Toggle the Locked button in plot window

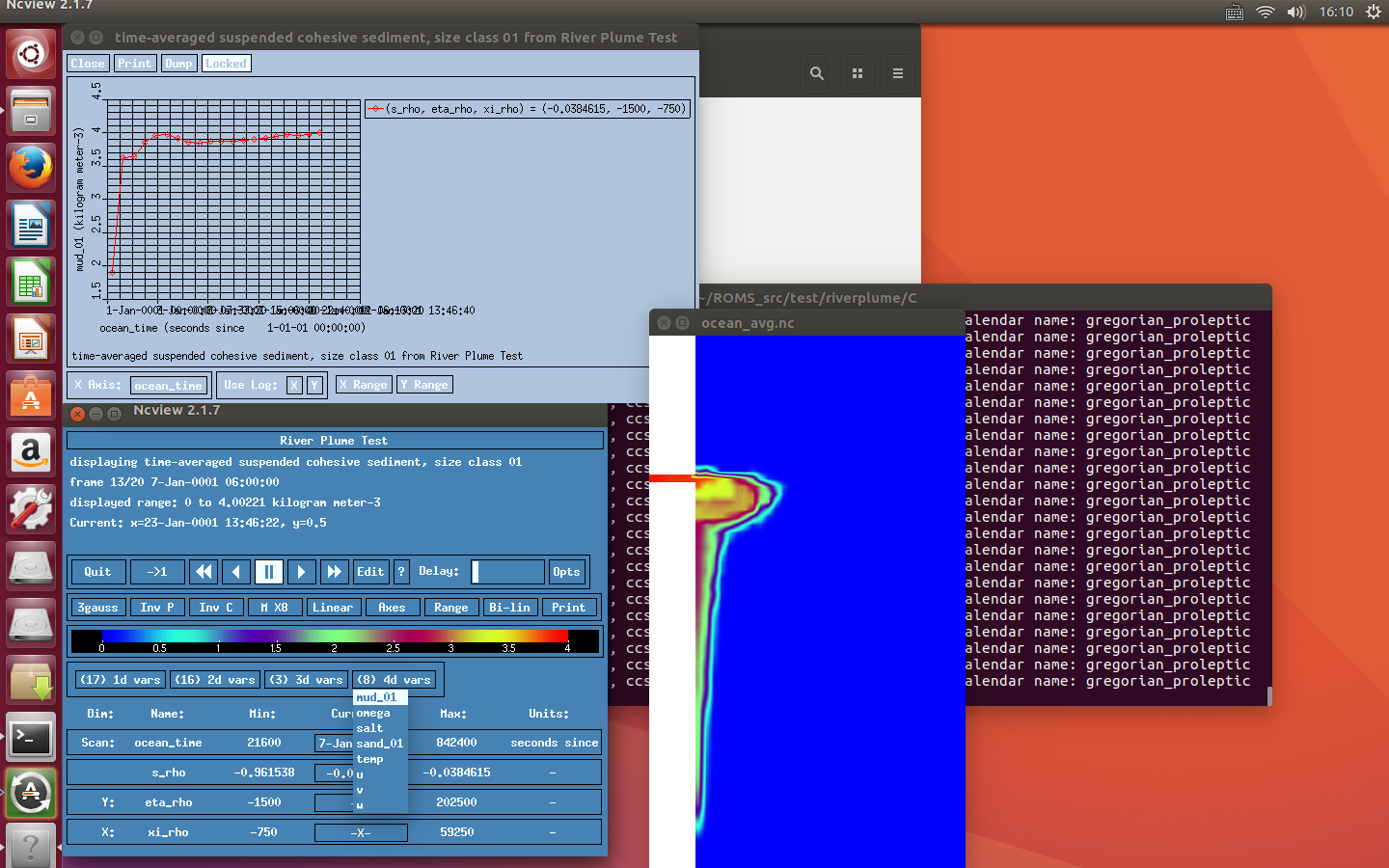point(226,64)
